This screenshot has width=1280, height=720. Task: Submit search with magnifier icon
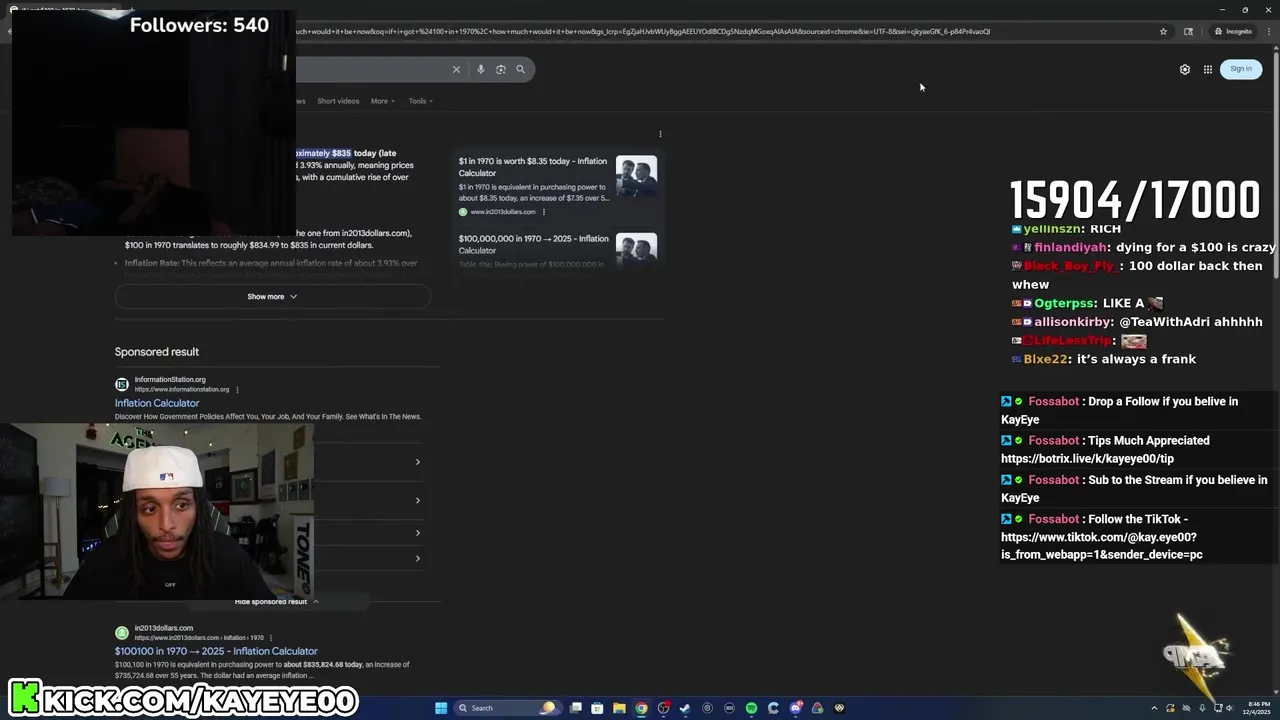tap(520, 69)
